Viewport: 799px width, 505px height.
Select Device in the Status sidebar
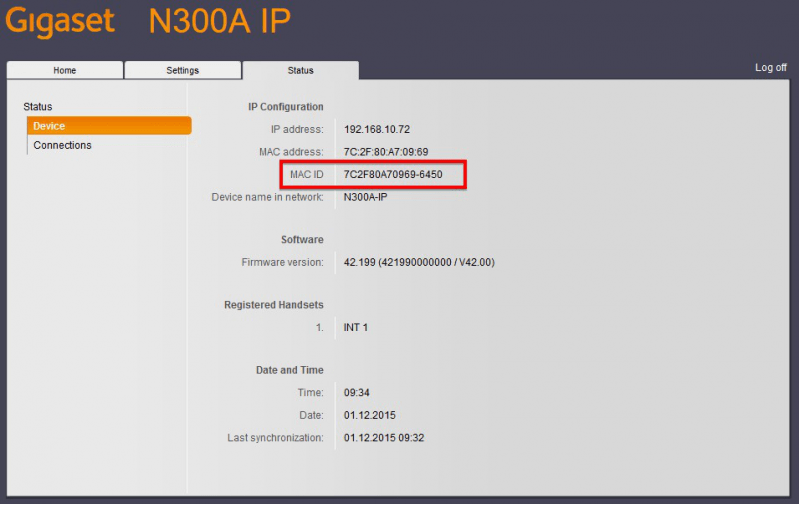[109, 126]
